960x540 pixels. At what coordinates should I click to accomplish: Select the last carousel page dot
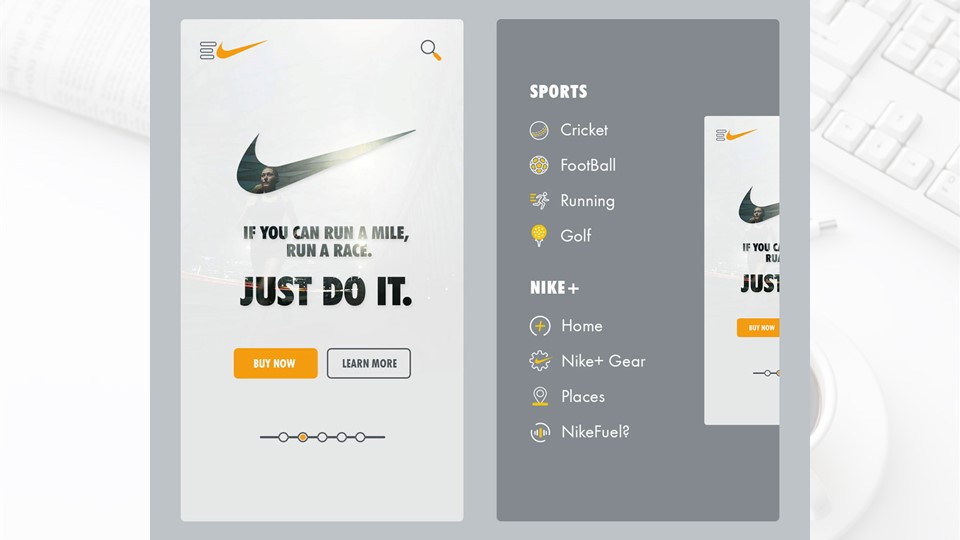(x=361, y=437)
